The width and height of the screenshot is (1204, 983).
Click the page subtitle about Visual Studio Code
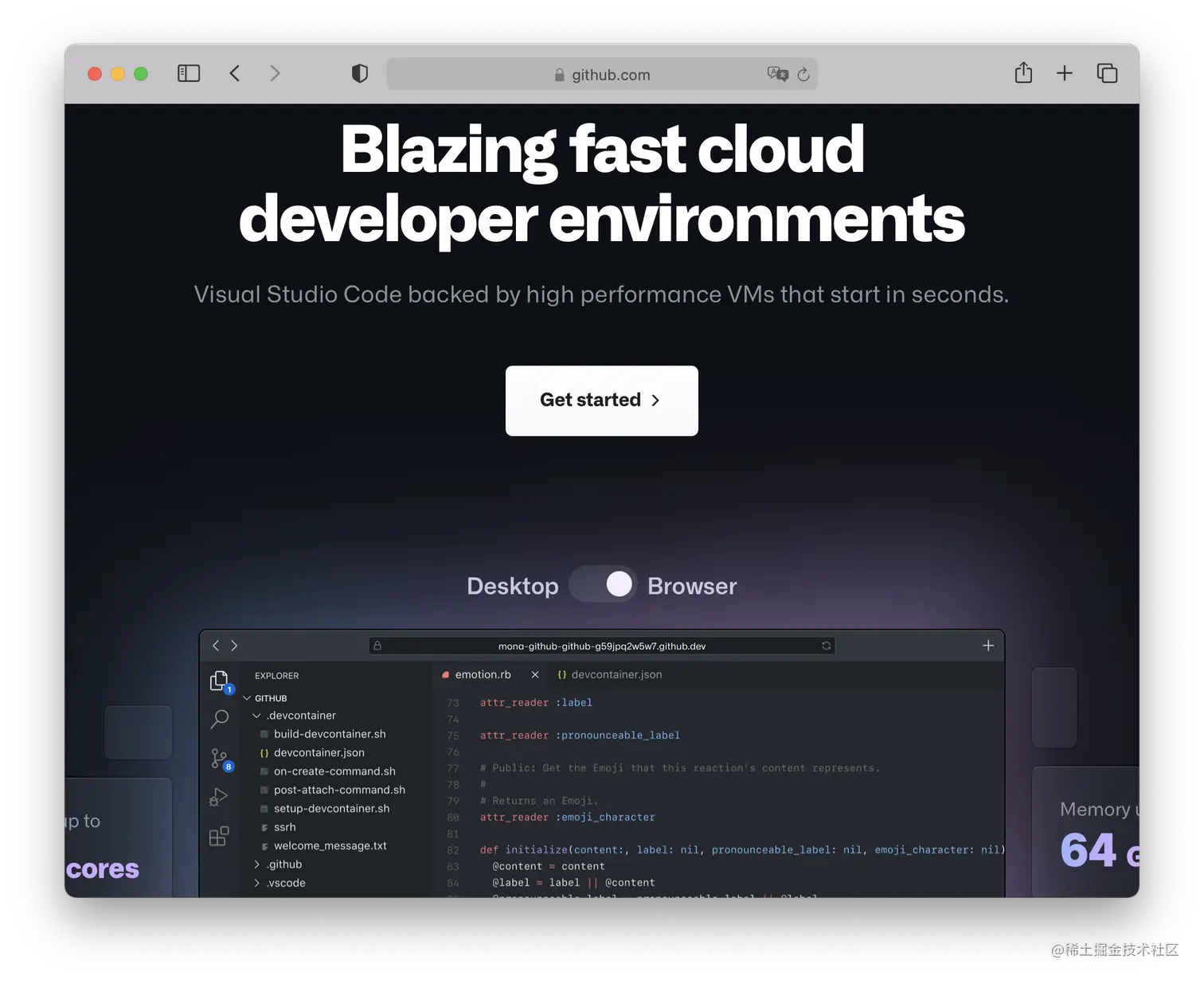[601, 295]
